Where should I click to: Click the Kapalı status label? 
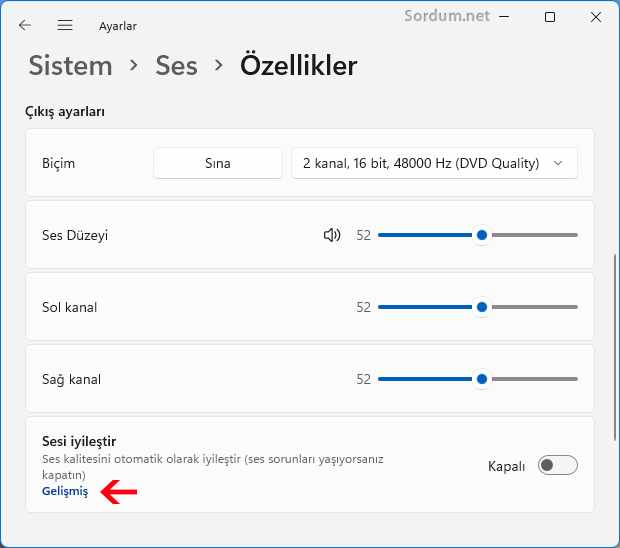tap(506, 466)
